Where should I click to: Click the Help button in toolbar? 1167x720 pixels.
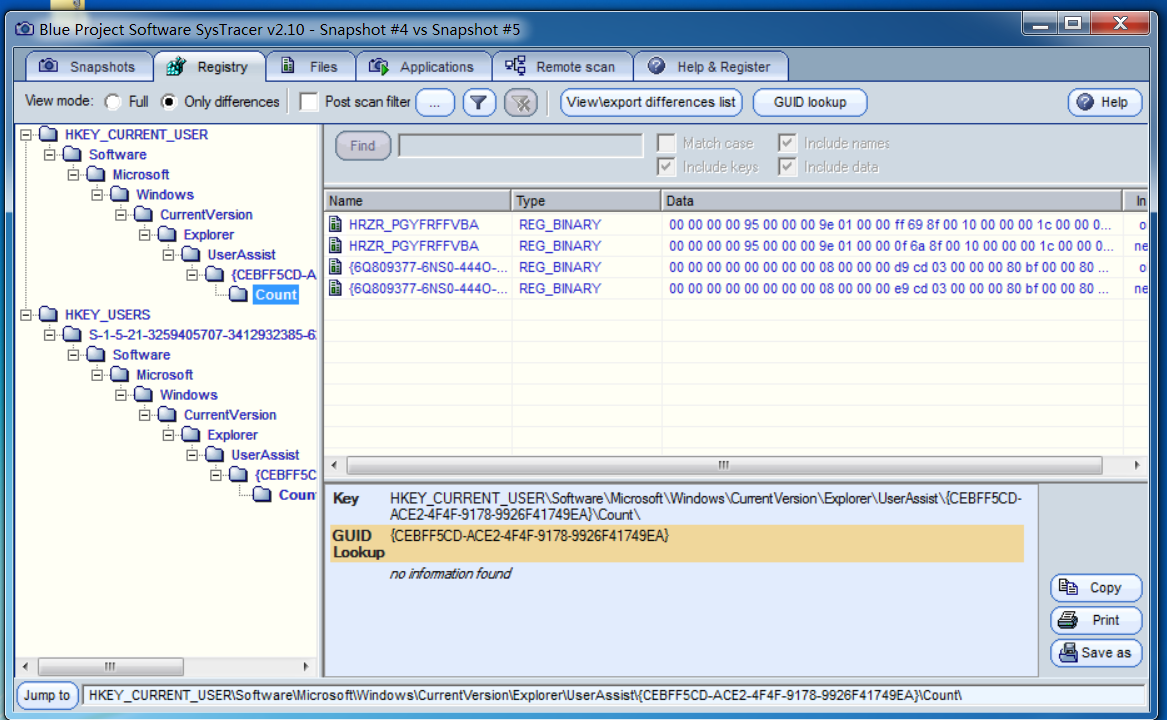pos(1104,102)
